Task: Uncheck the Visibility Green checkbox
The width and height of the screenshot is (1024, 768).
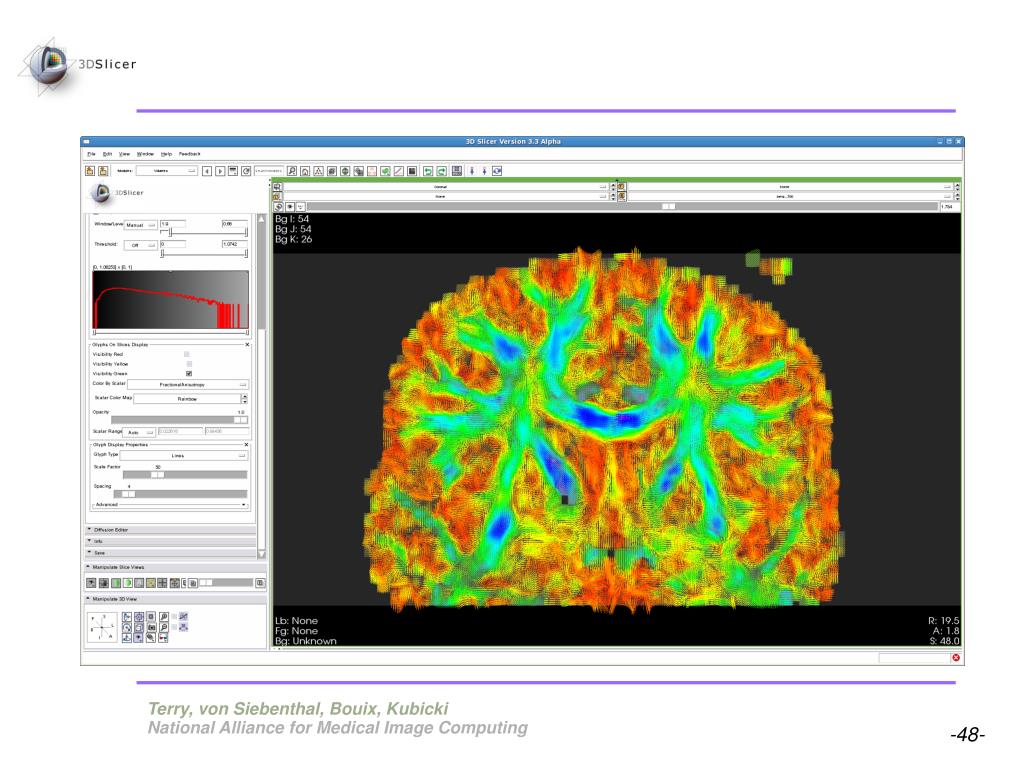Action: 189,374
